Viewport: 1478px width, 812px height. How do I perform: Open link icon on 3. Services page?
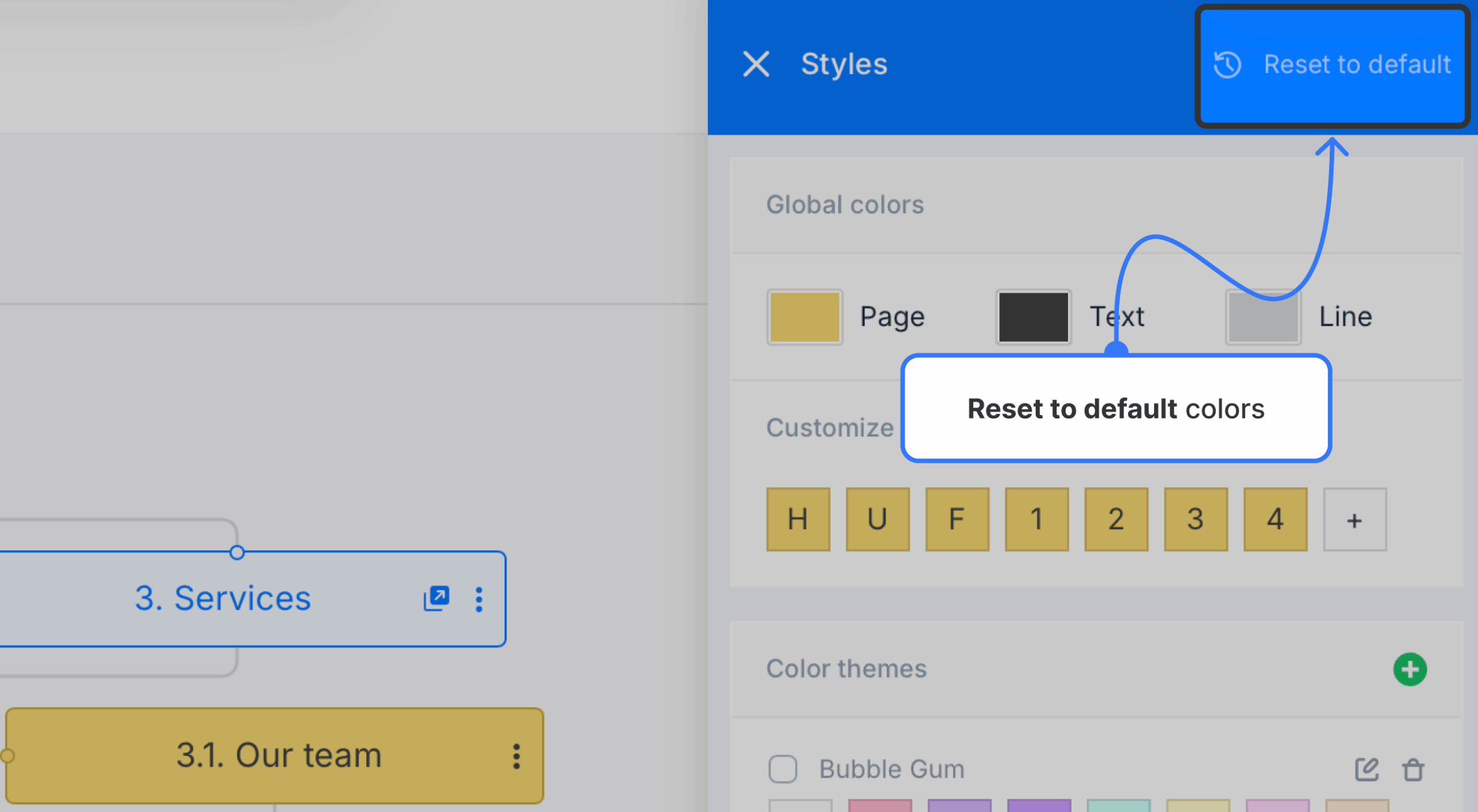(436, 598)
